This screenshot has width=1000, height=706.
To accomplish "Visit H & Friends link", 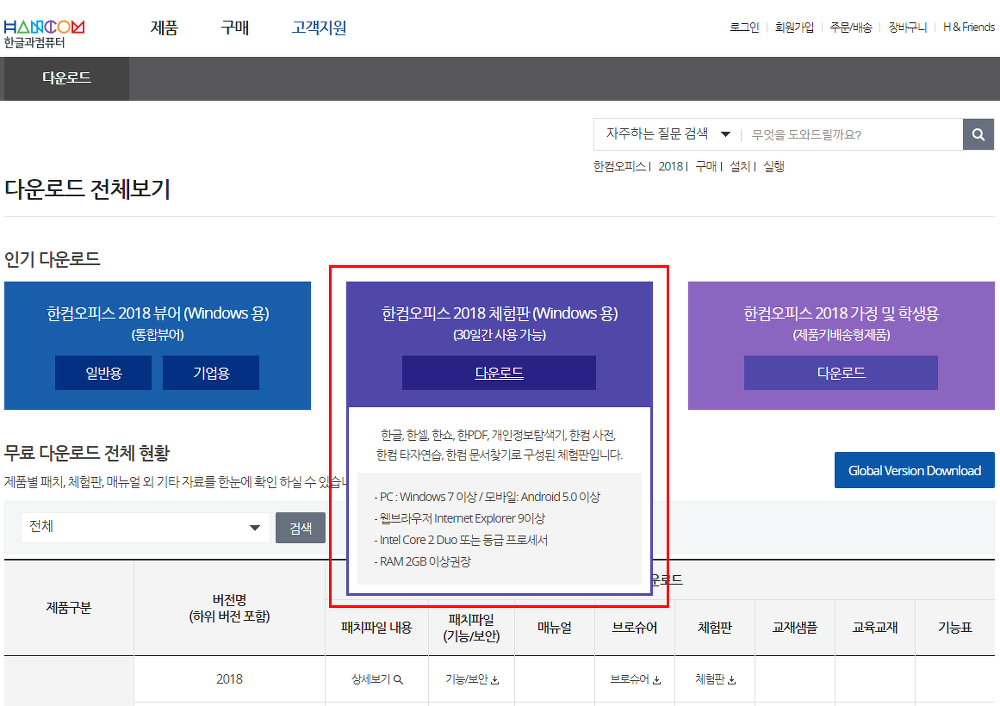I will [969, 27].
